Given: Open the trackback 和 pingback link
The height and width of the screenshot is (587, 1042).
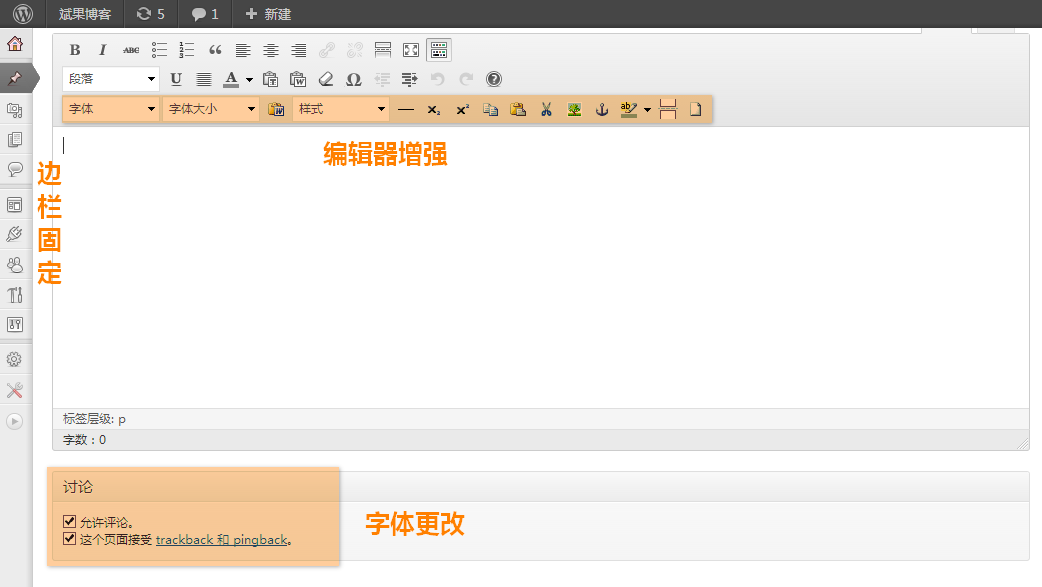Looking at the screenshot, I should pyautogui.click(x=221, y=540).
